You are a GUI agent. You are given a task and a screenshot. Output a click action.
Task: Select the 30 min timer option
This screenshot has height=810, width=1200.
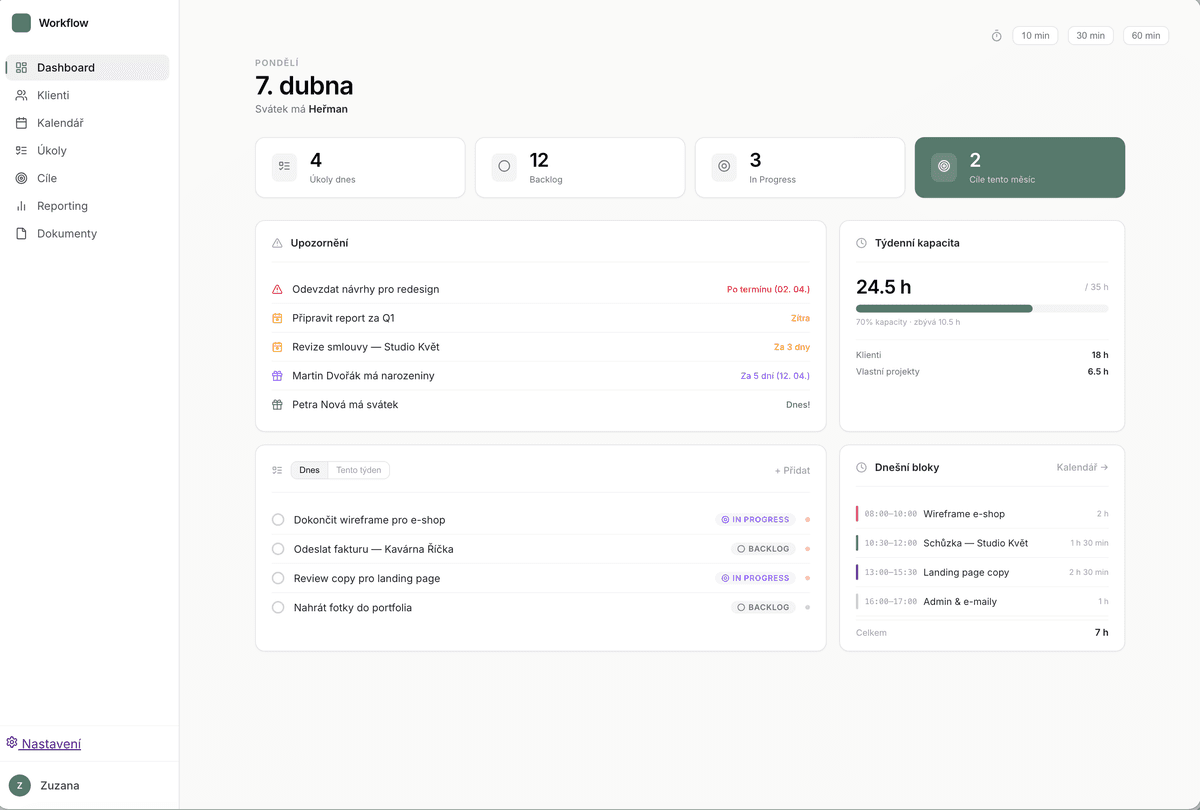coord(1090,35)
